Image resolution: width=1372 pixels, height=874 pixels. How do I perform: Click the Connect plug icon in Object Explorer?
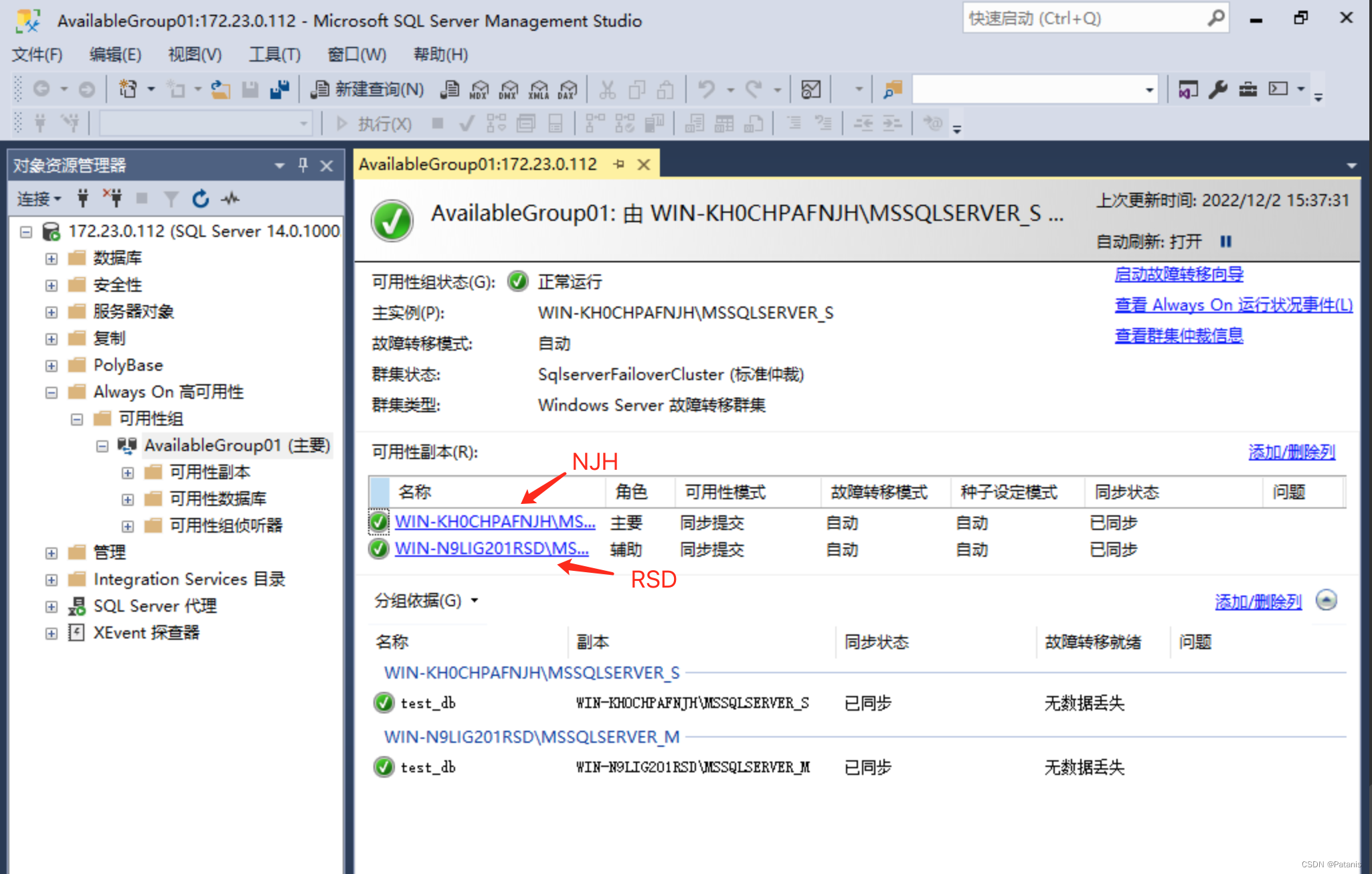click(82, 198)
